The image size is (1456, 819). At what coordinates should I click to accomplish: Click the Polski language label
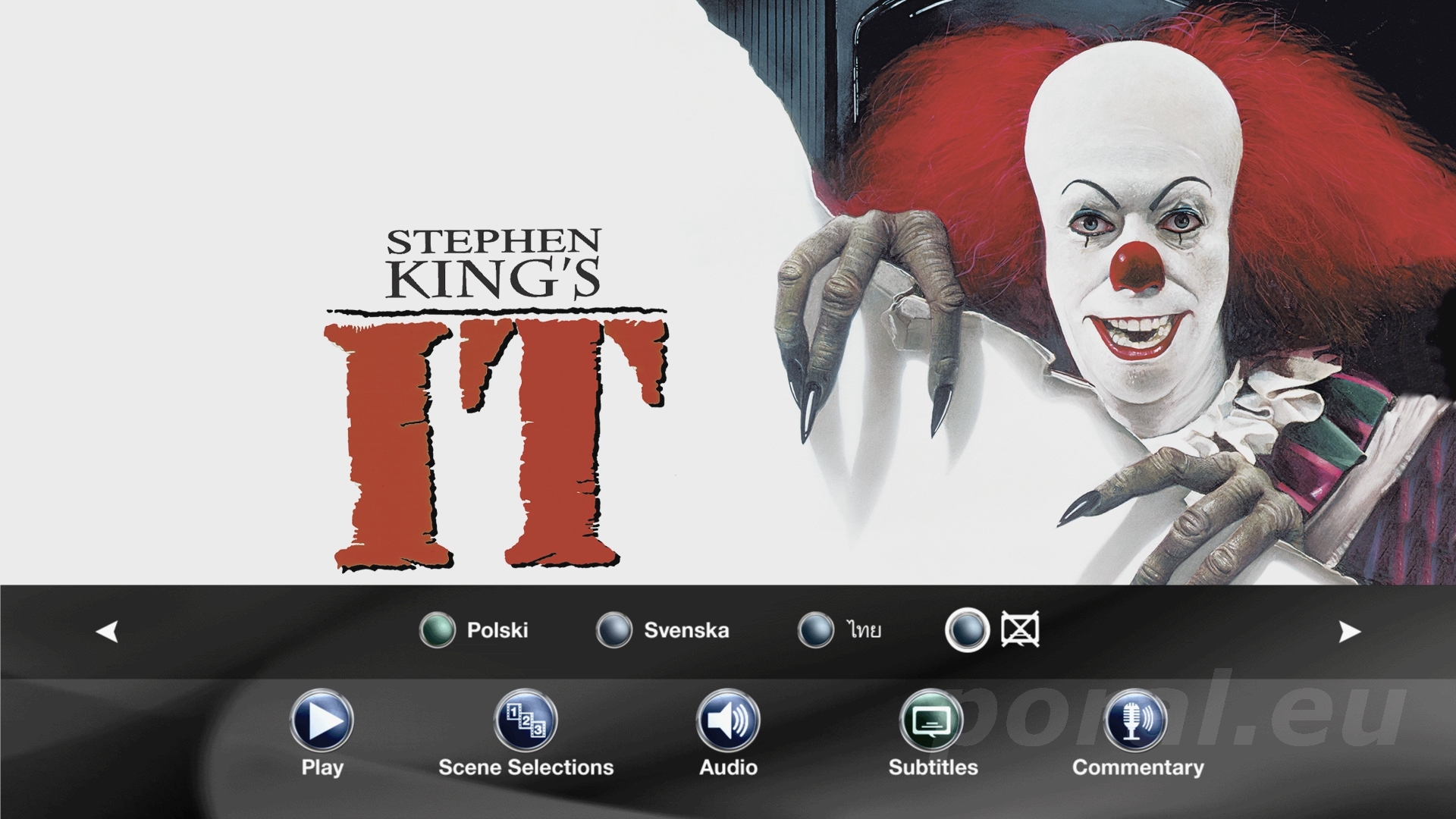(x=497, y=630)
